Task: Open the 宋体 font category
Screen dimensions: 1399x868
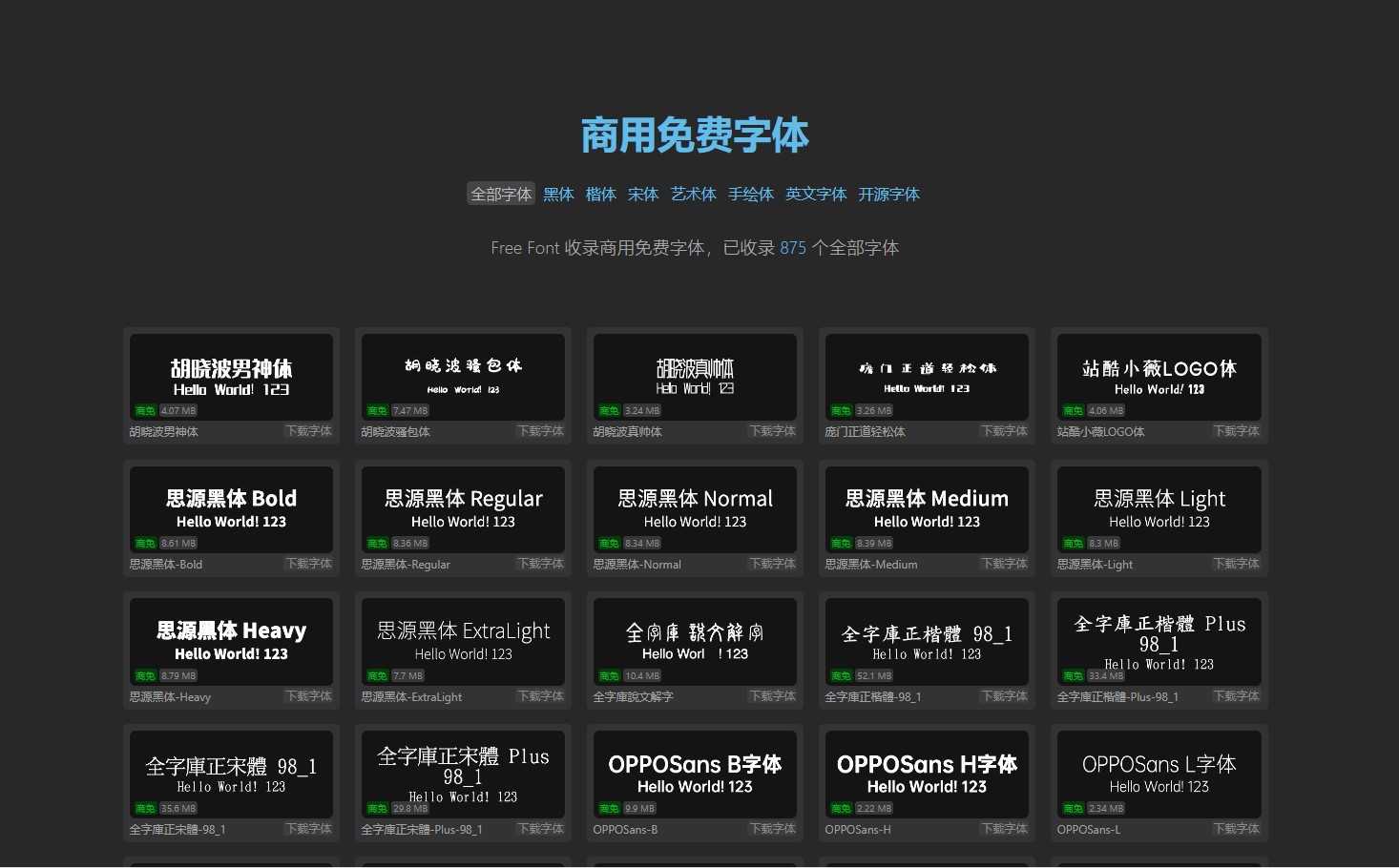Action: click(643, 195)
